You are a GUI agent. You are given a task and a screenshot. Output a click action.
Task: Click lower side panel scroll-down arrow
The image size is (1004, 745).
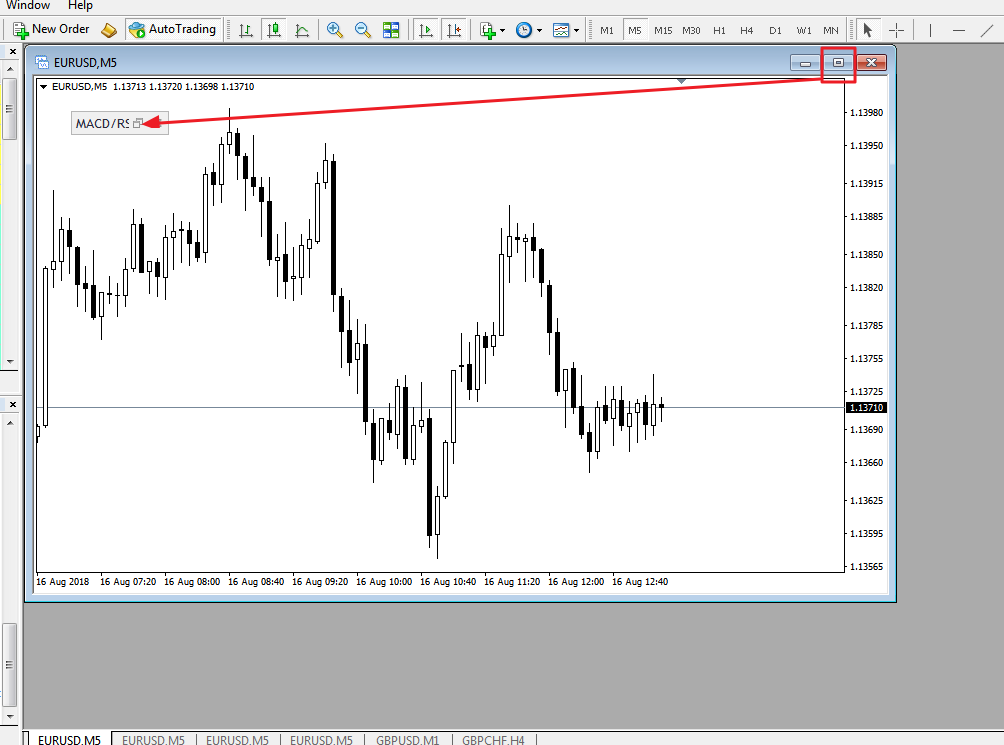(10, 716)
